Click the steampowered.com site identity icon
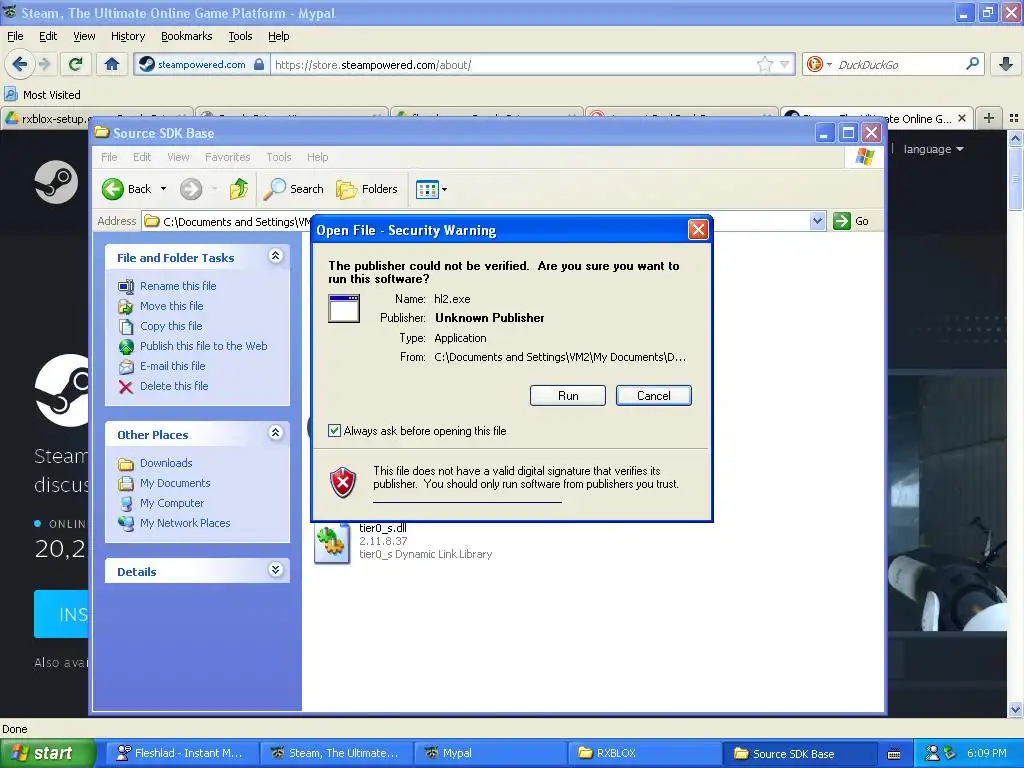Image resolution: width=1024 pixels, height=768 pixels. 201,64
